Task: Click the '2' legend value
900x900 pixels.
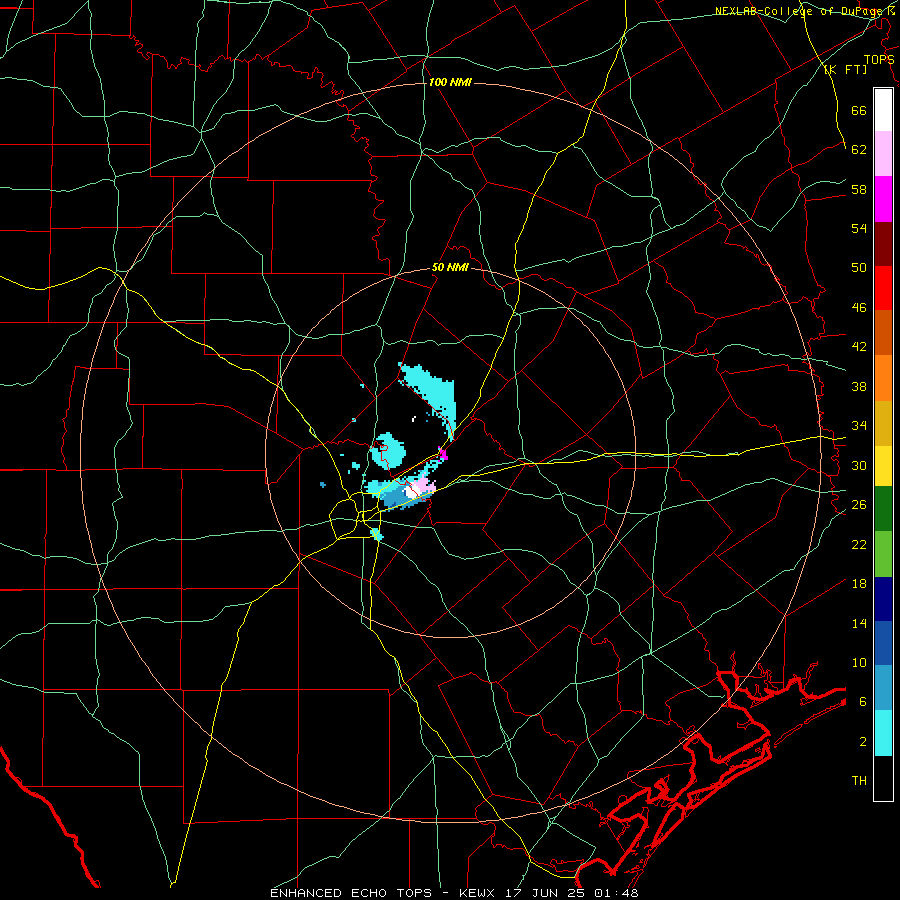Action: point(863,742)
